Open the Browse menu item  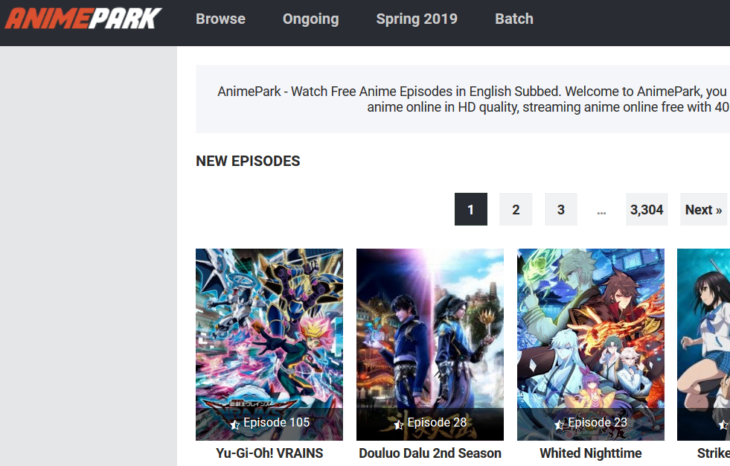pyautogui.click(x=220, y=19)
